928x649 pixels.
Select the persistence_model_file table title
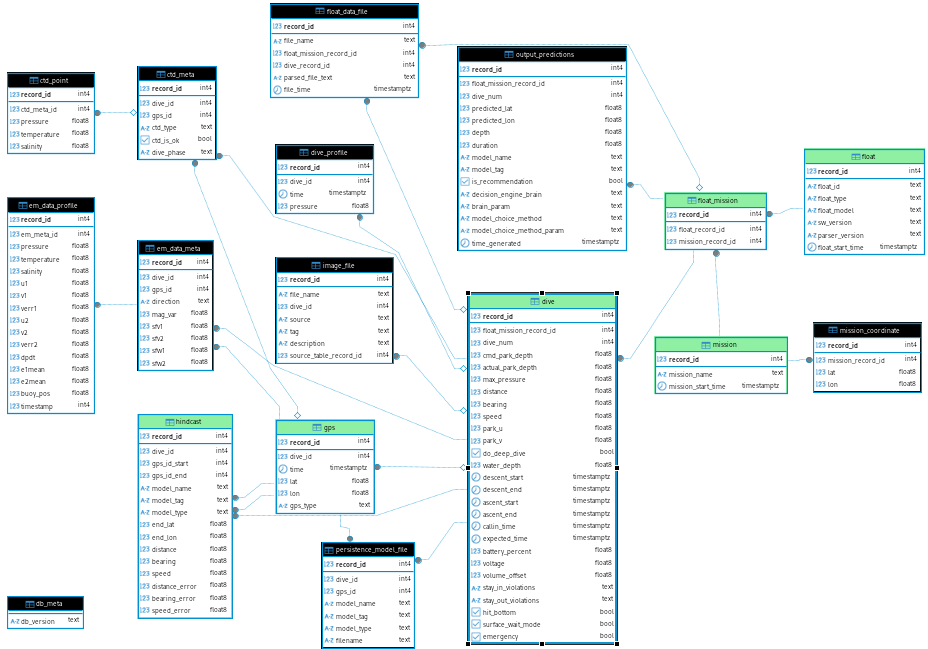pyautogui.click(x=371, y=550)
